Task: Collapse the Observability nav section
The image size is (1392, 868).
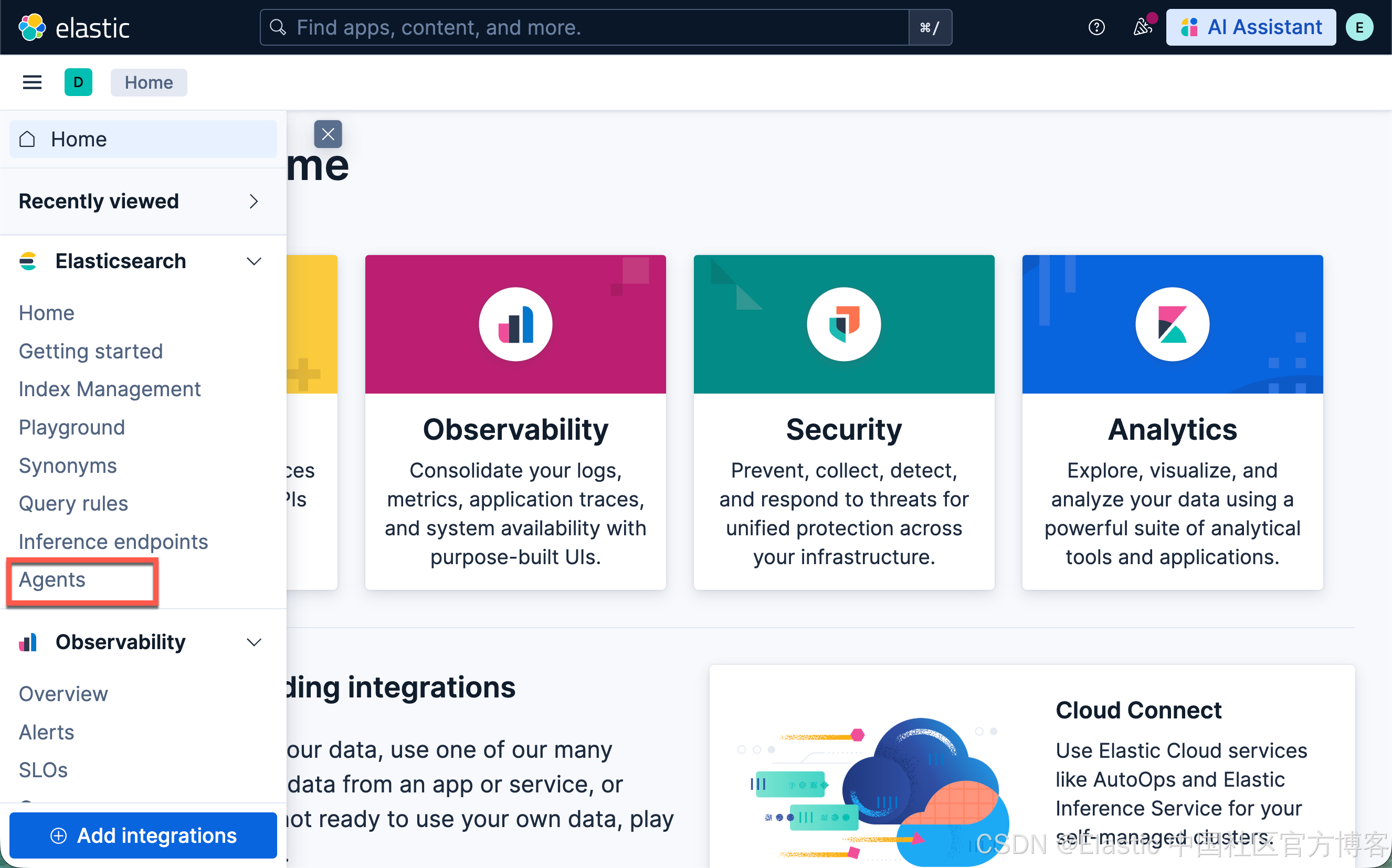Action: pos(254,642)
